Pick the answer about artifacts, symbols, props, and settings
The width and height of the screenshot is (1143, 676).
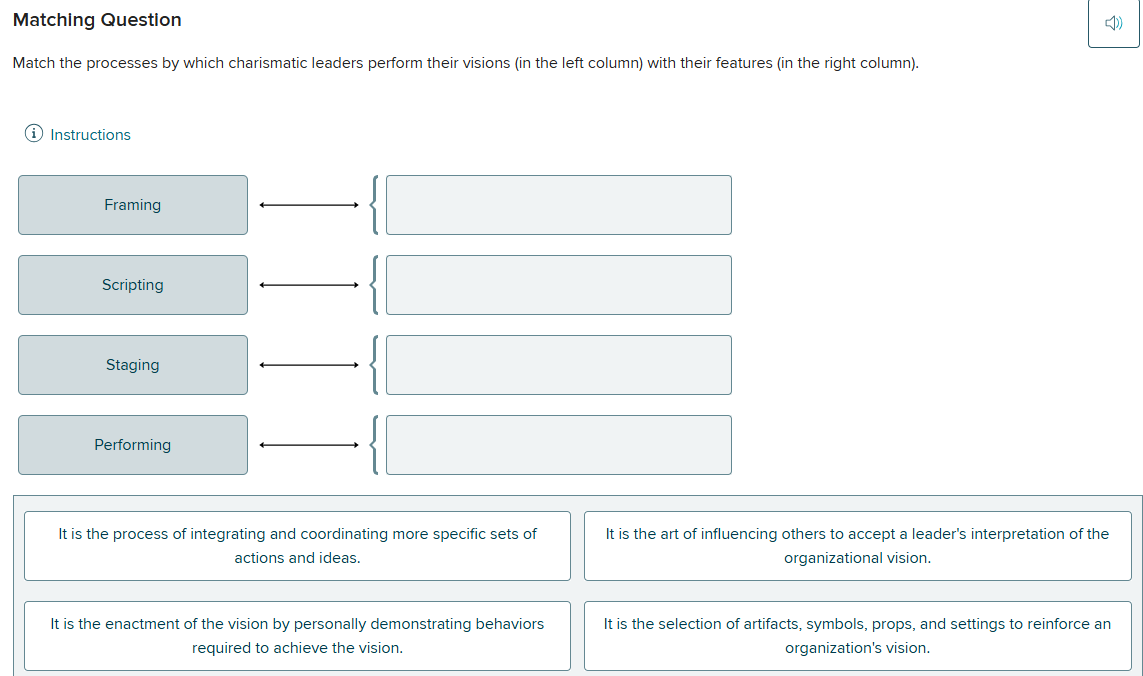point(857,635)
